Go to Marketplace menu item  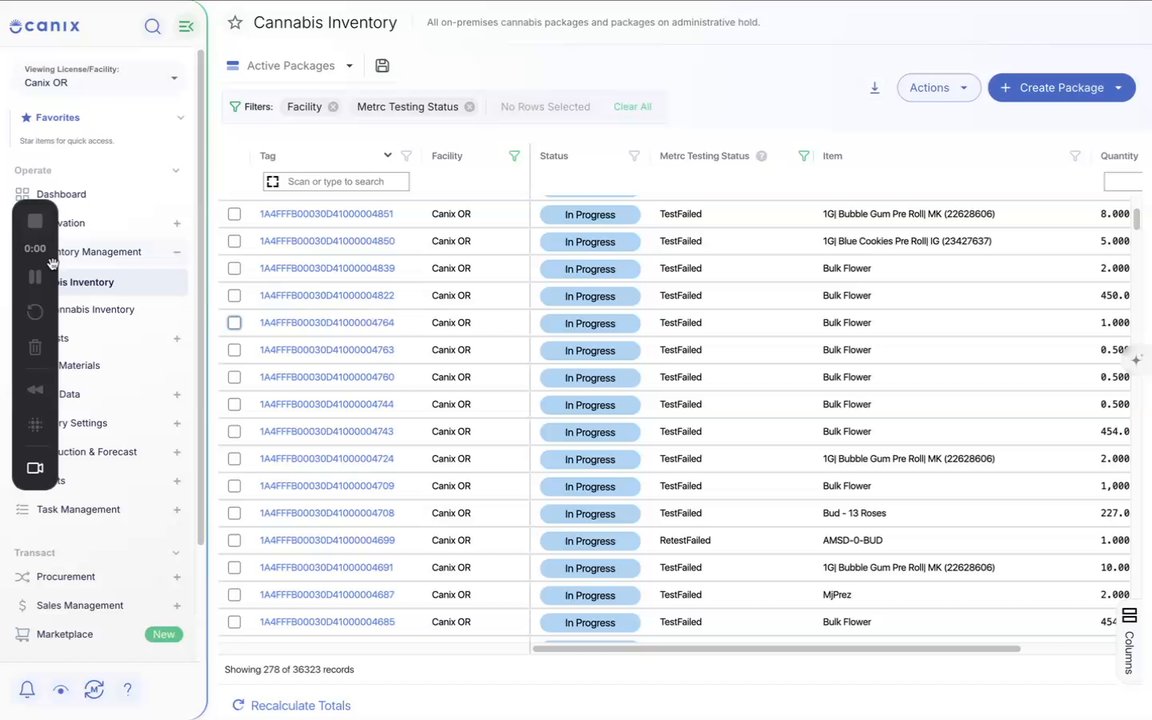pyautogui.click(x=65, y=634)
